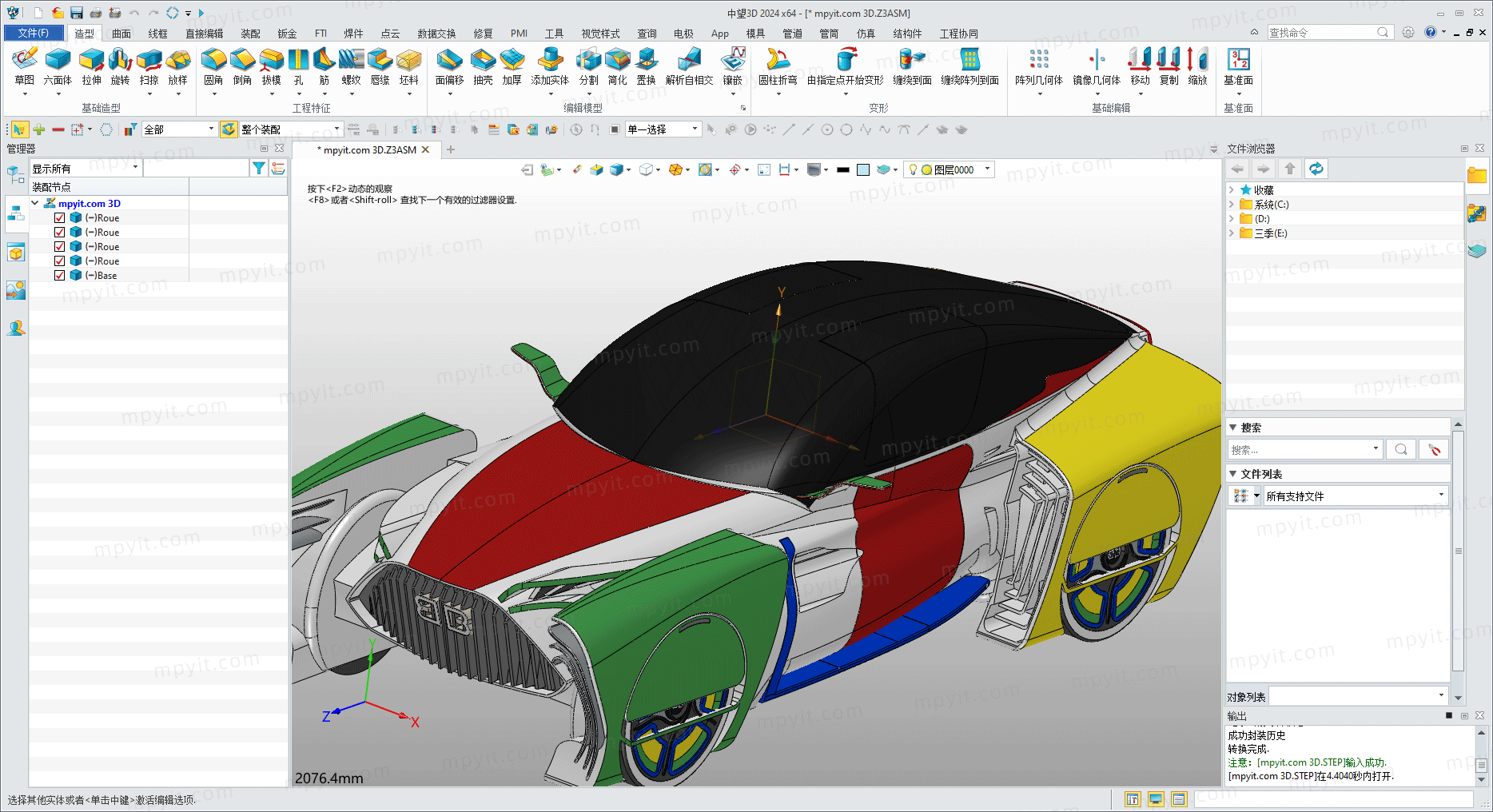Click the light blue color swatch in view toolbar

point(863,169)
